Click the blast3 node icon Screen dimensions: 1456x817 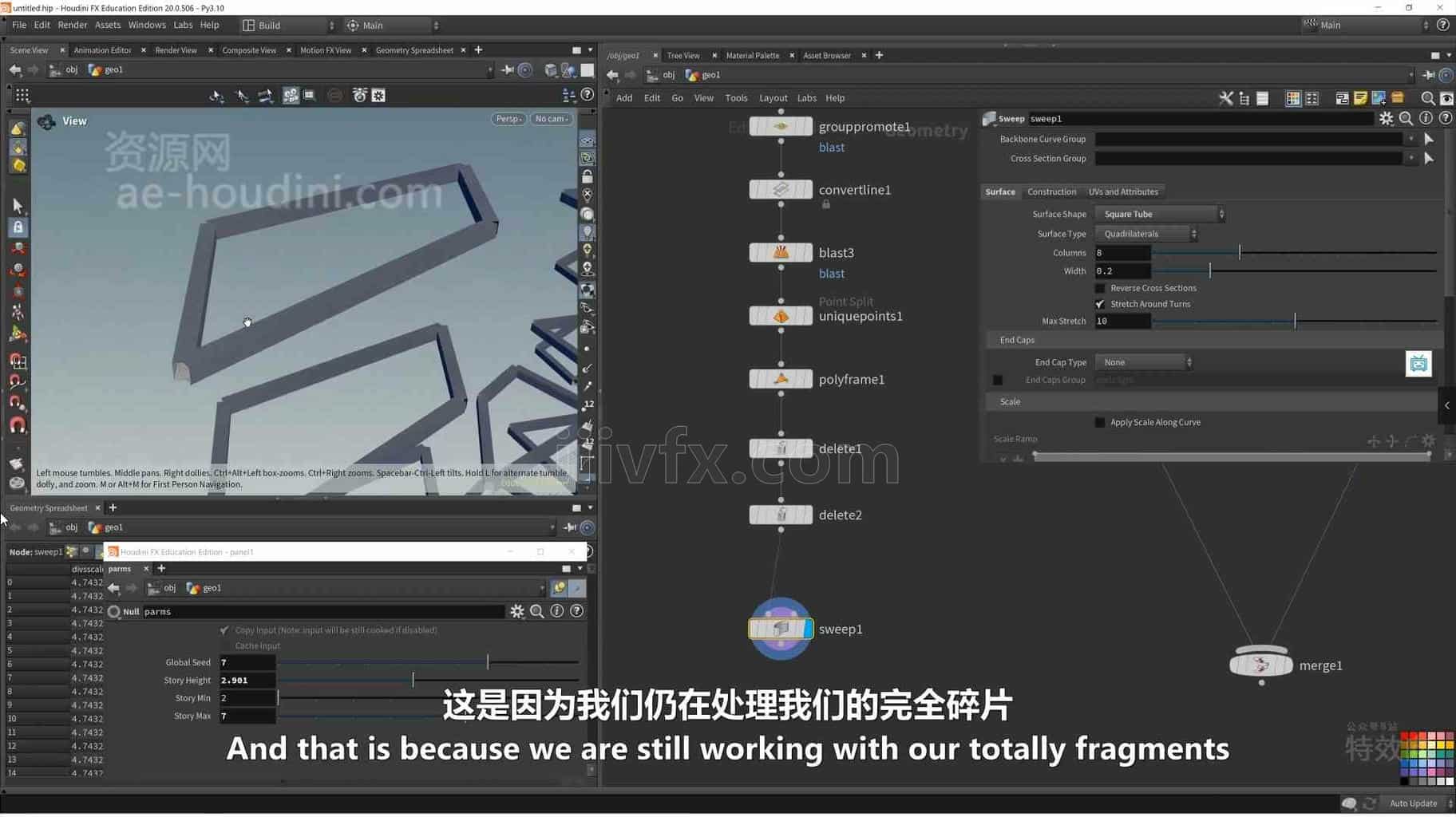click(x=781, y=253)
